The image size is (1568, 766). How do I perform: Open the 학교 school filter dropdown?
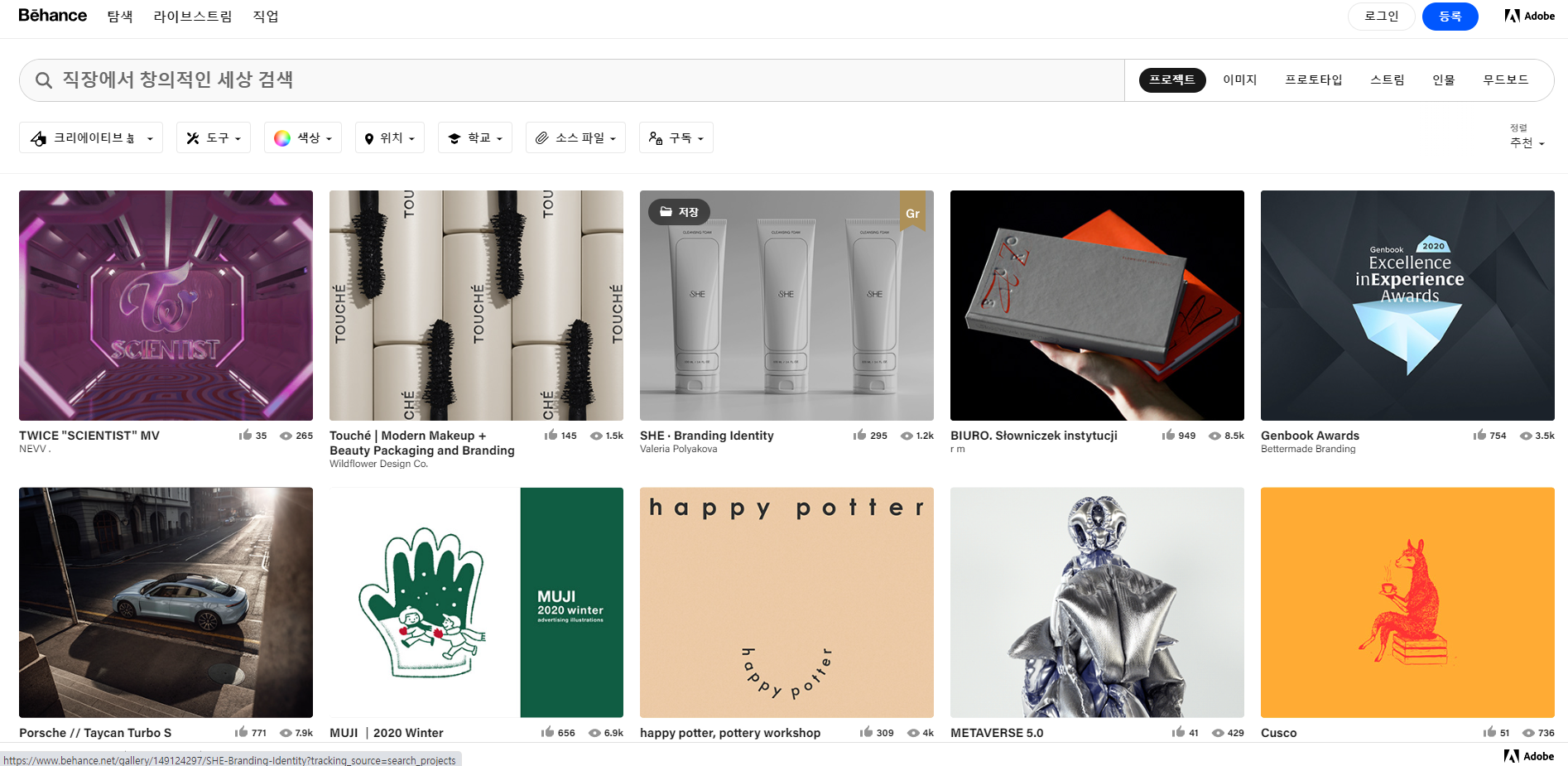point(475,137)
